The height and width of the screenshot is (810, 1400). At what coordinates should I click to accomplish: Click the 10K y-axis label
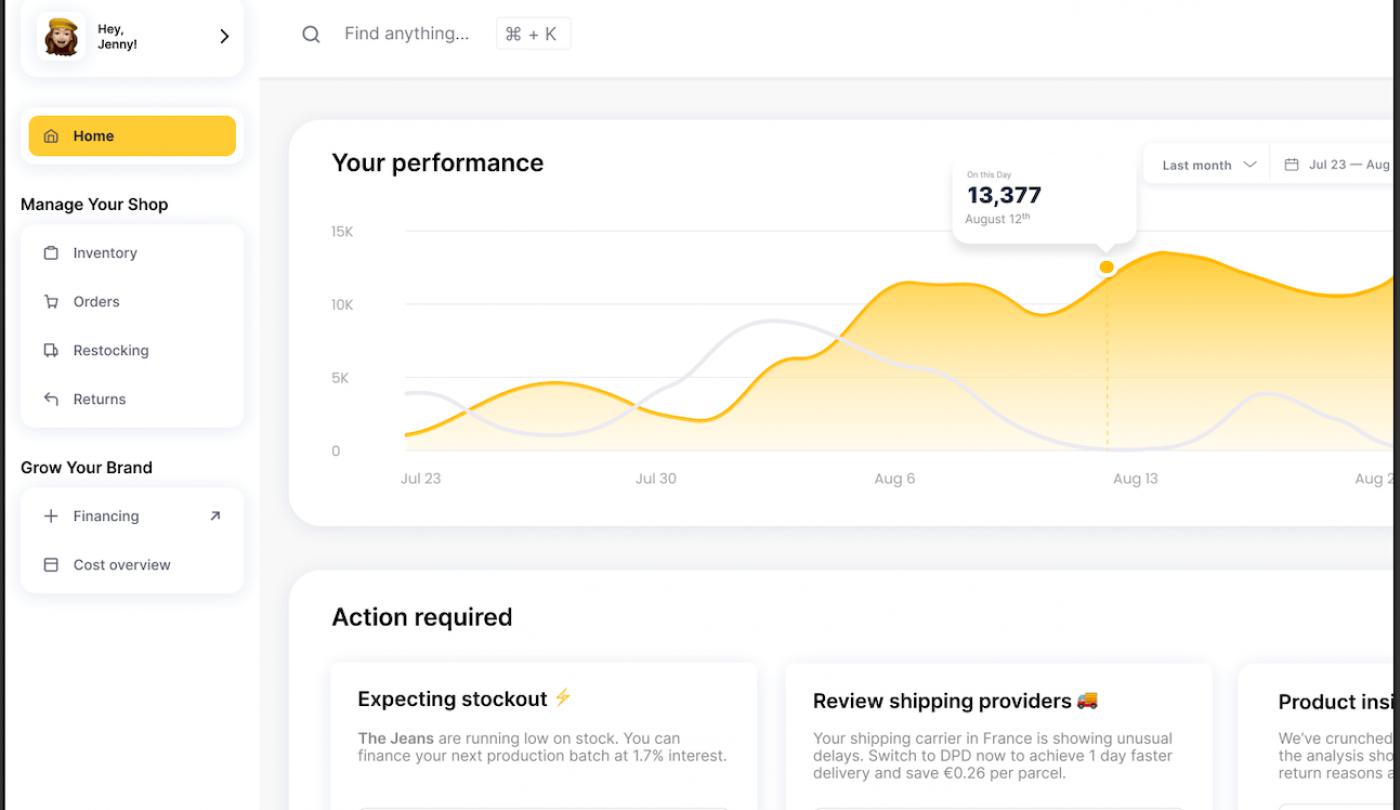(x=342, y=305)
